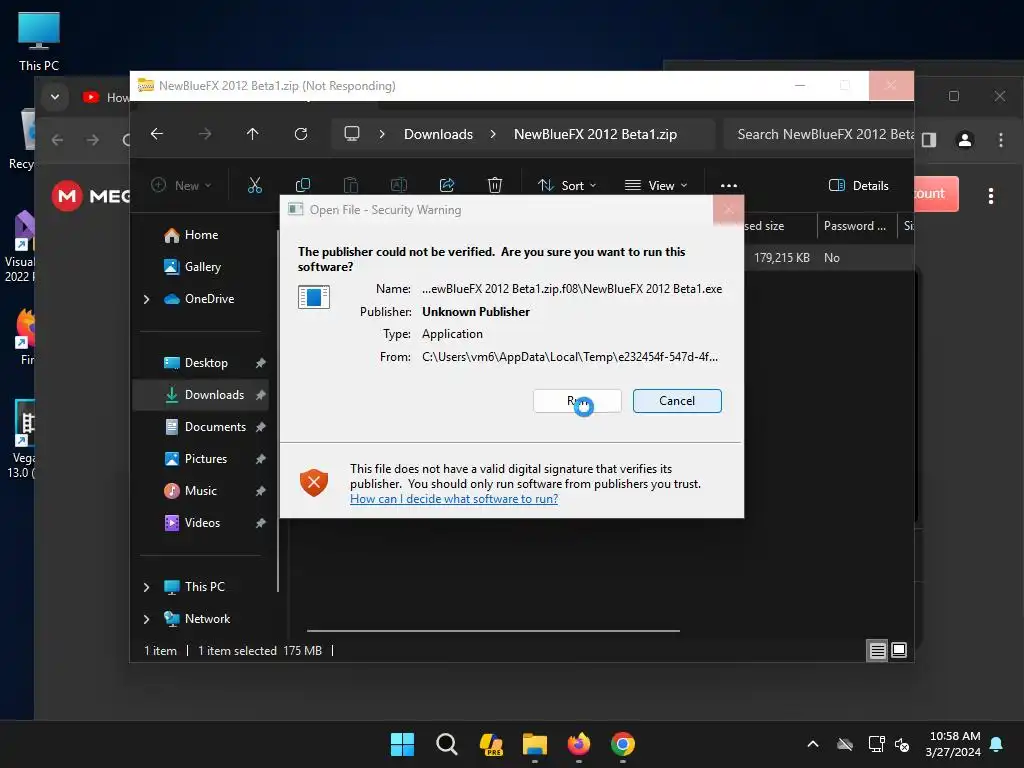Click the PC monitor icon in address bar
Viewport: 1024px width, 768px height.
point(352,134)
